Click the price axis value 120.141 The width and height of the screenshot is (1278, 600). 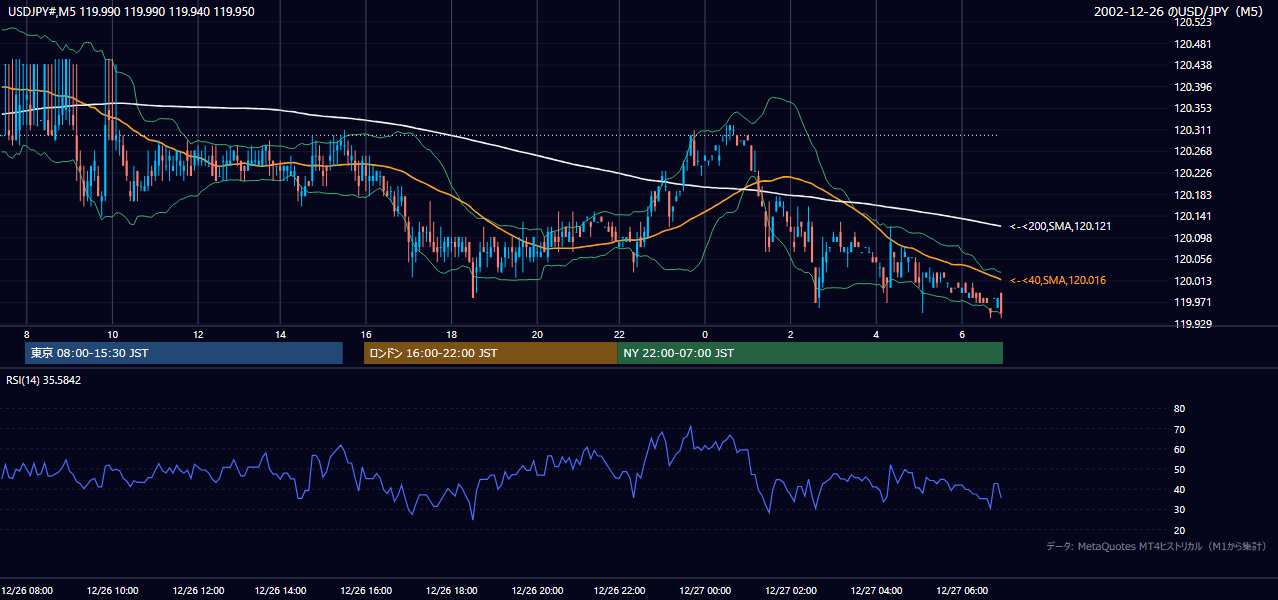[x=1194, y=216]
